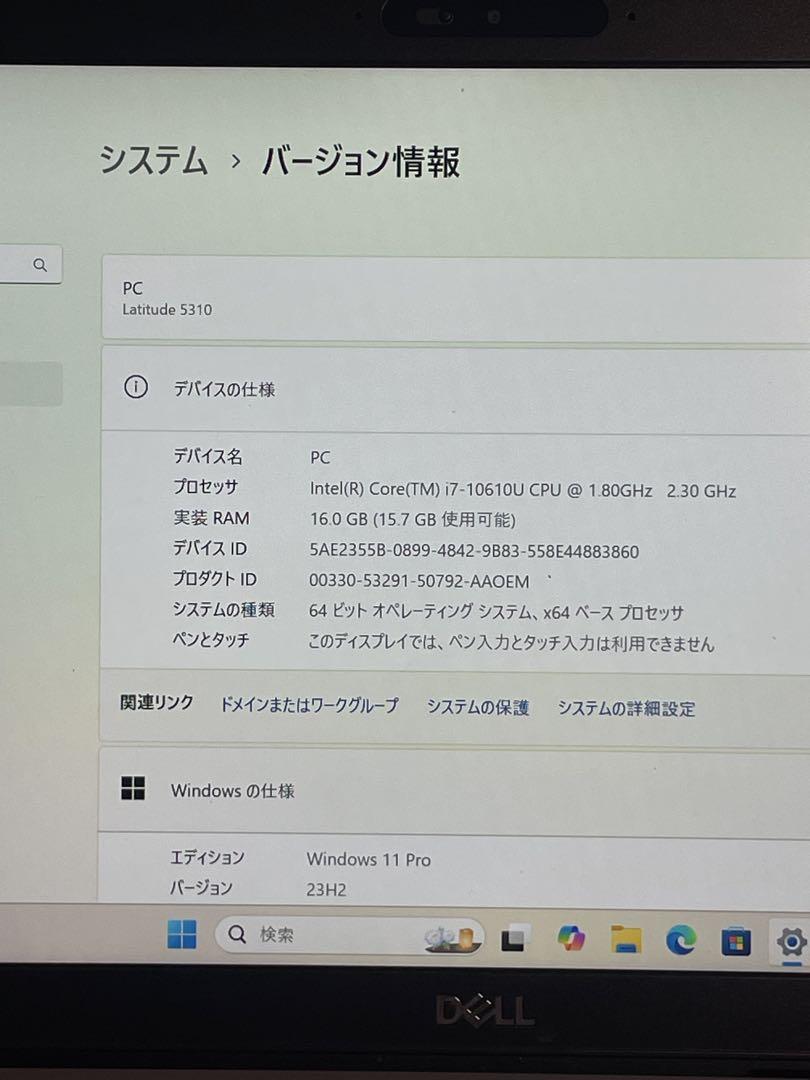Viewport: 810px width, 1080px height.
Task: Click the info icon beside デバイスの仕様
Action: (x=136, y=387)
